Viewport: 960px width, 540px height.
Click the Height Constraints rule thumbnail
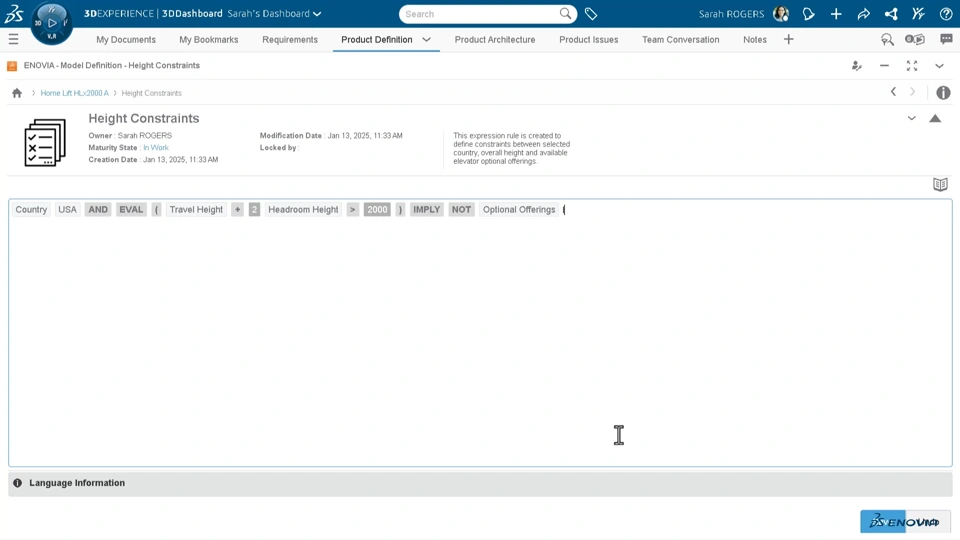coord(45,143)
